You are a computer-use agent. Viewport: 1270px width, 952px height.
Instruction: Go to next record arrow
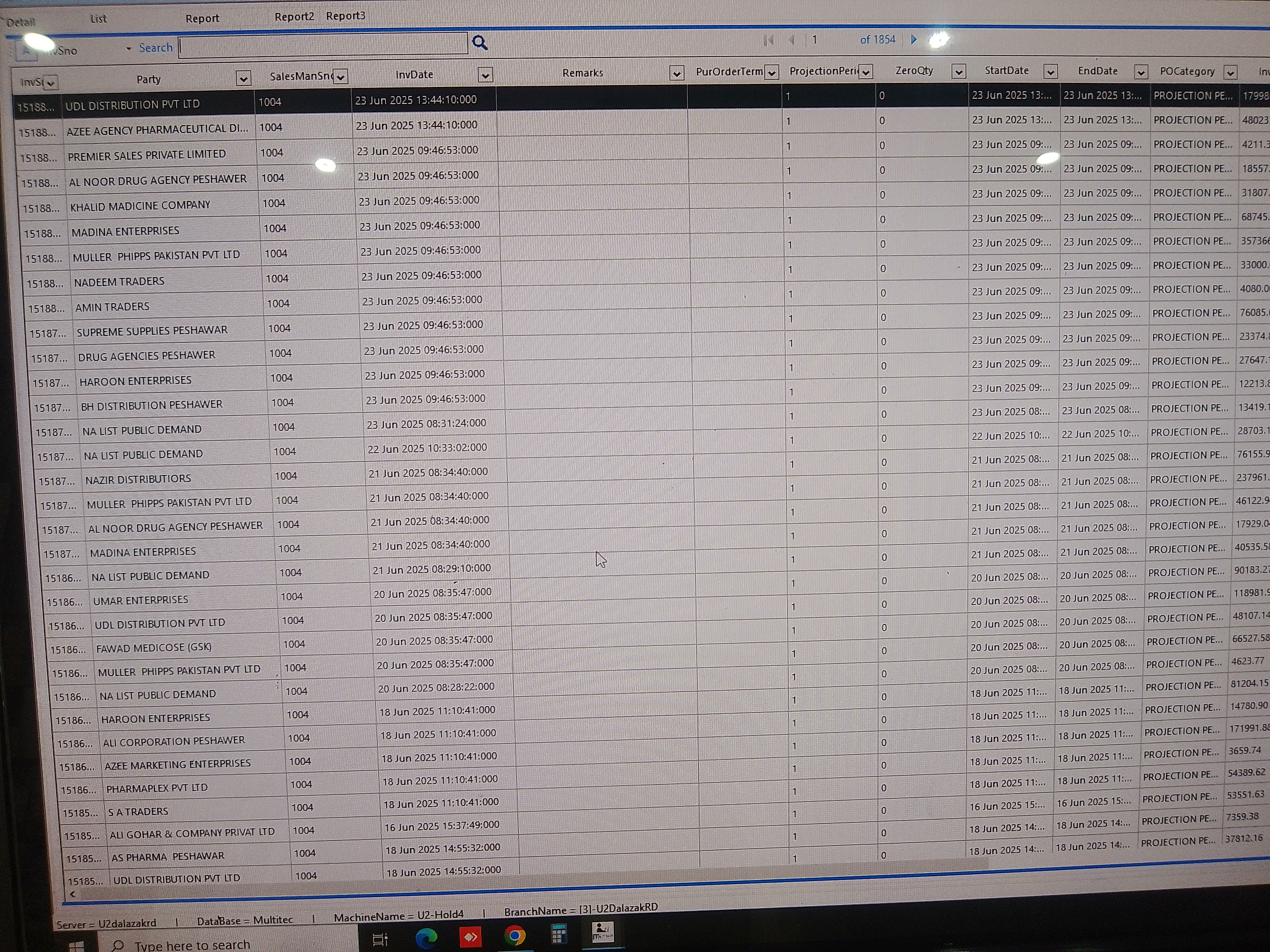913,40
